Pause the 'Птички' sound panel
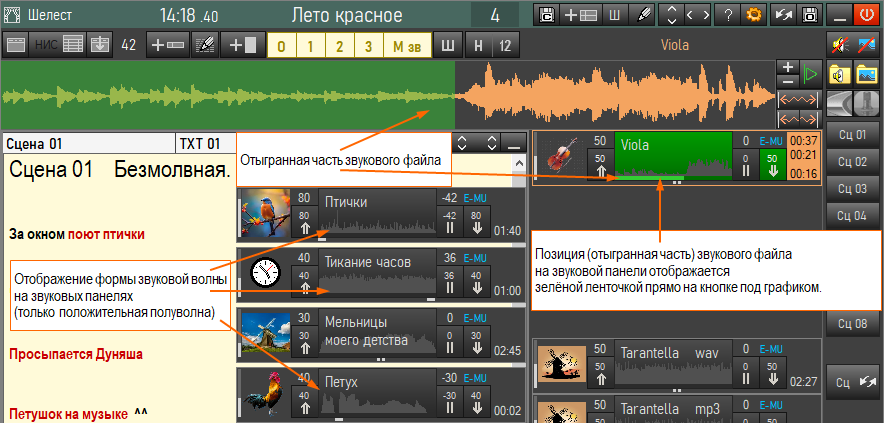Screen dimensions: 884x423 point(449,222)
